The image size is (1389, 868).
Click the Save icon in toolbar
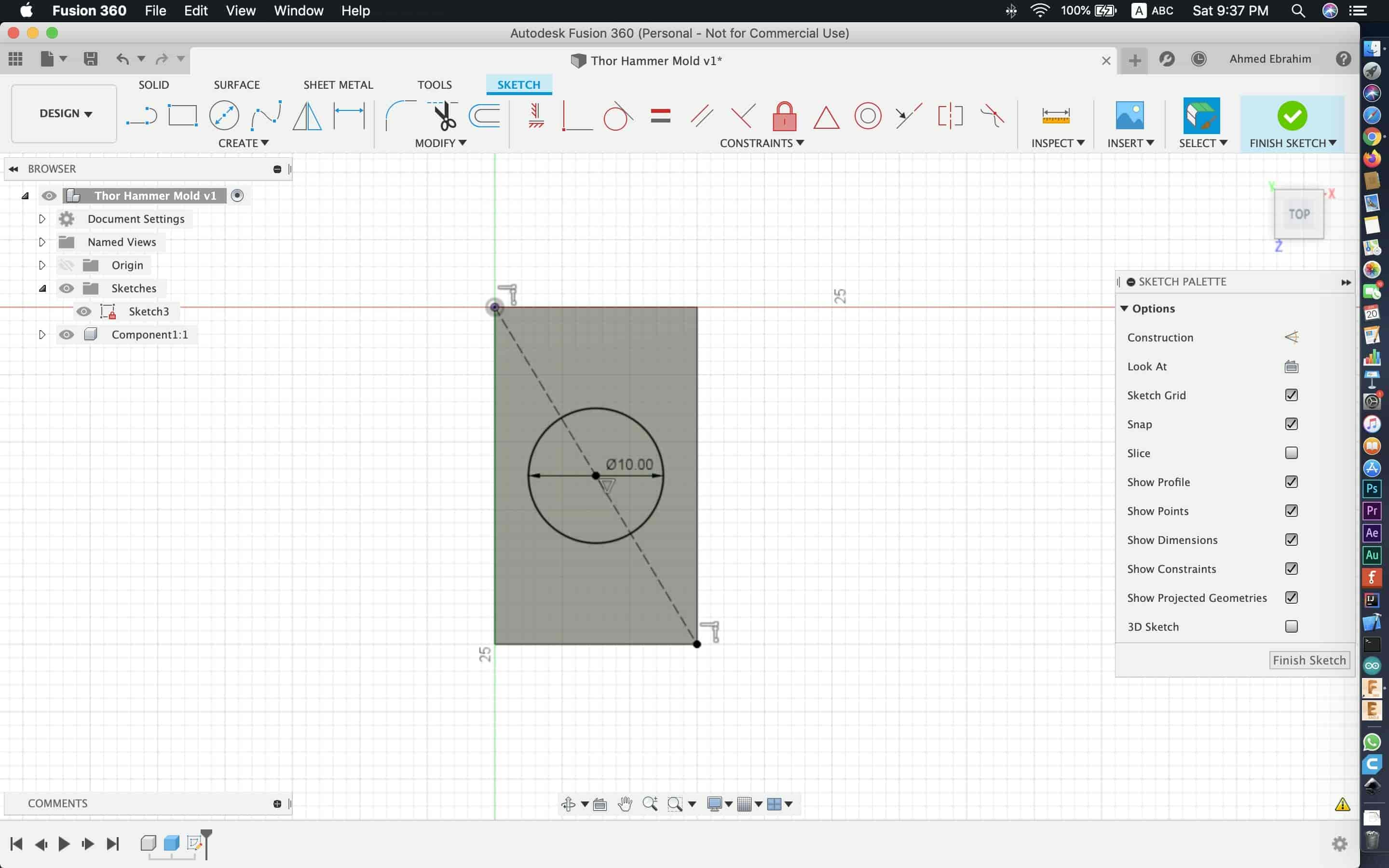click(90, 58)
